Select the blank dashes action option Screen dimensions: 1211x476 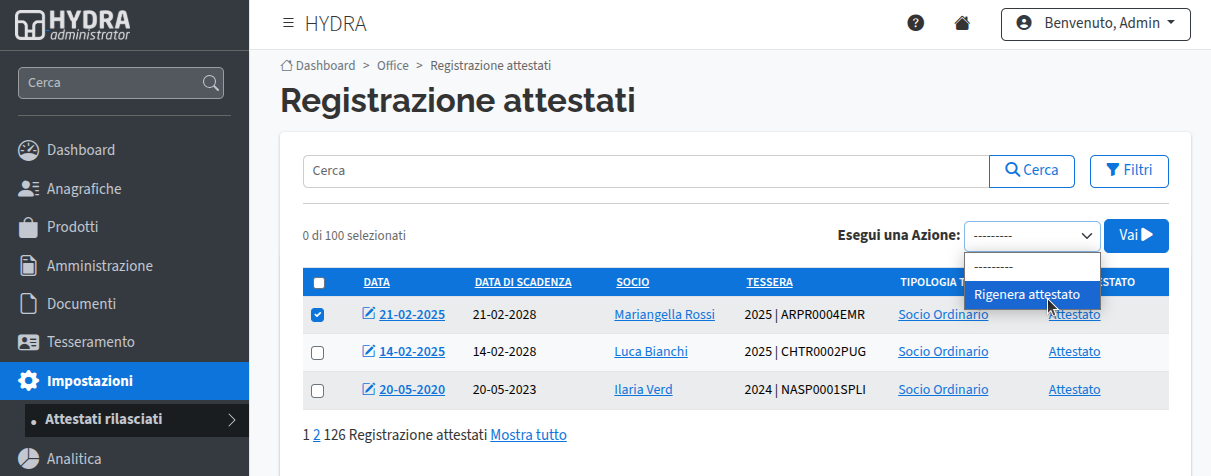(x=1032, y=267)
